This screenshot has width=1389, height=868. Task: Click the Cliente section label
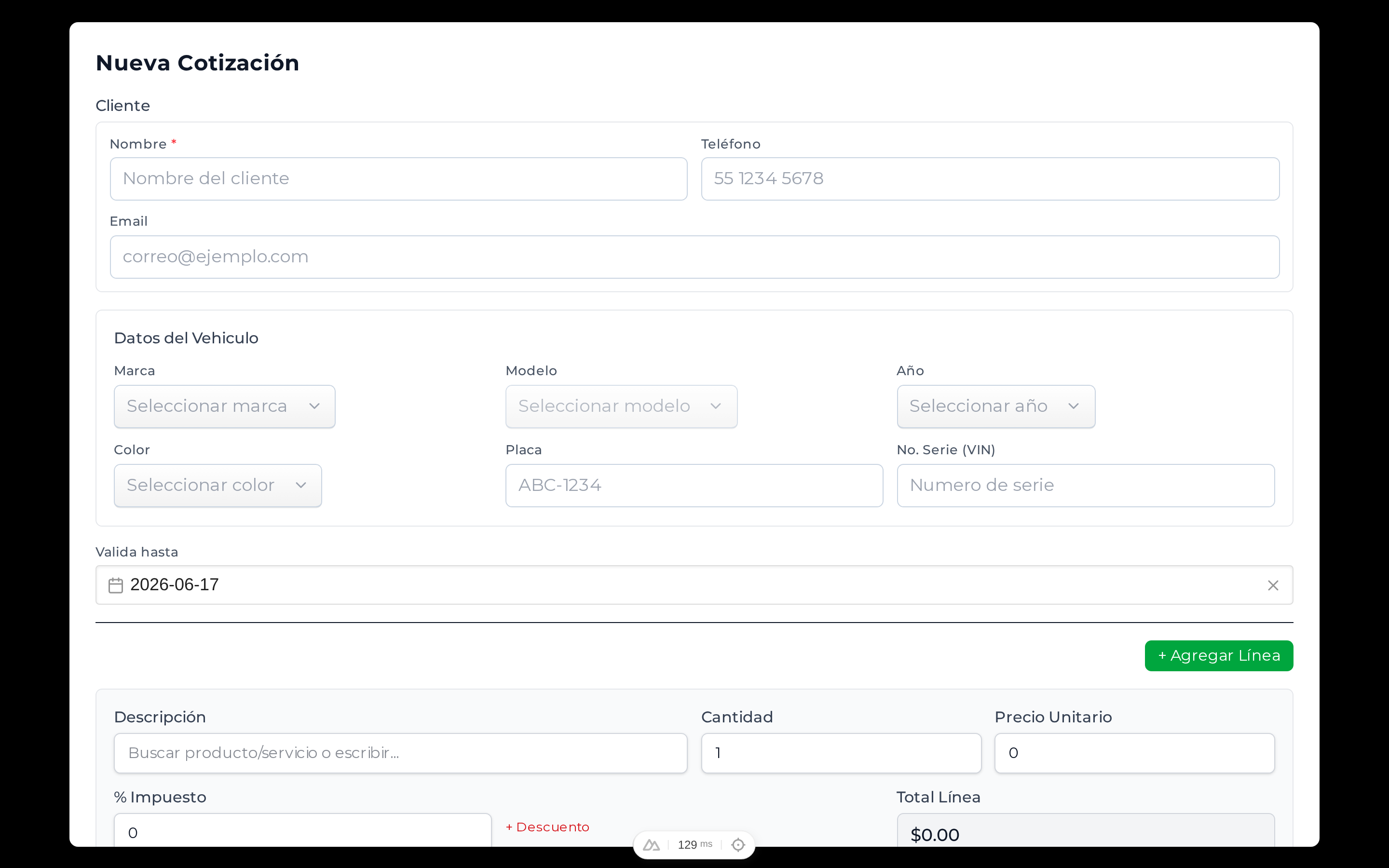pyautogui.click(x=123, y=106)
